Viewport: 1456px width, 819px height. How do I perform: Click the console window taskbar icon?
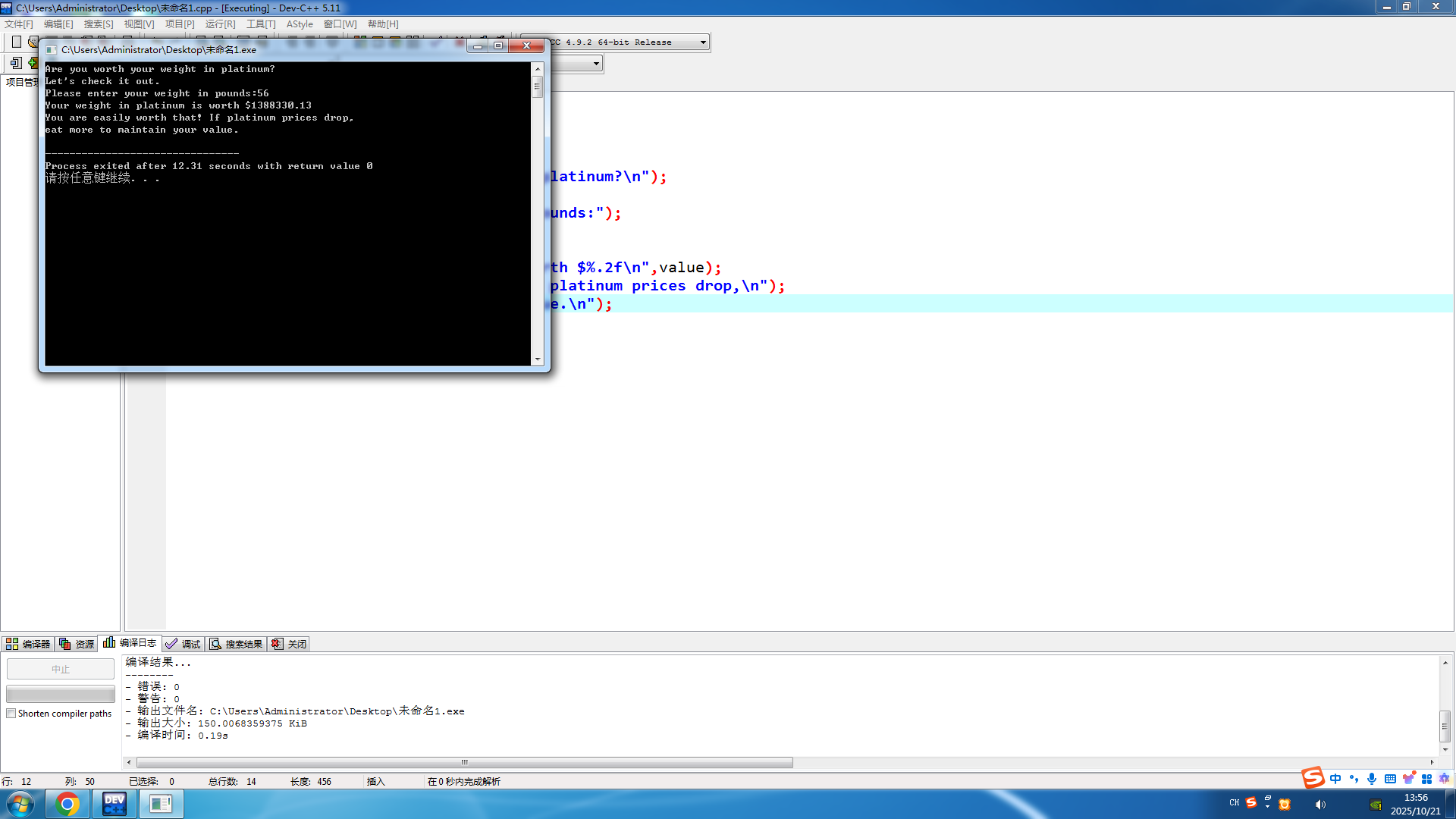(161, 804)
